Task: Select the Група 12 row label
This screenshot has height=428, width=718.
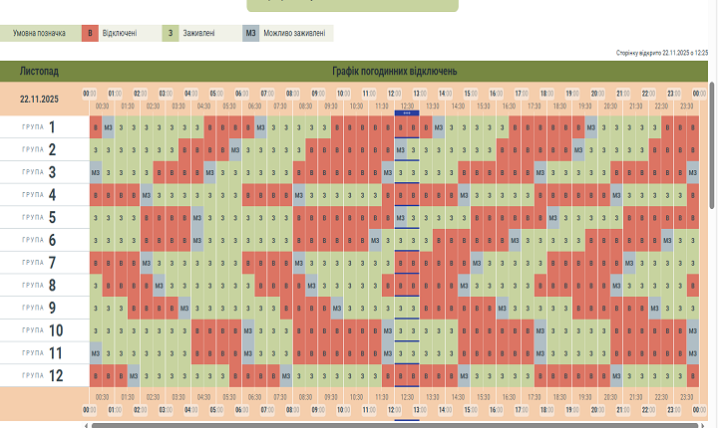Action: tap(39, 375)
